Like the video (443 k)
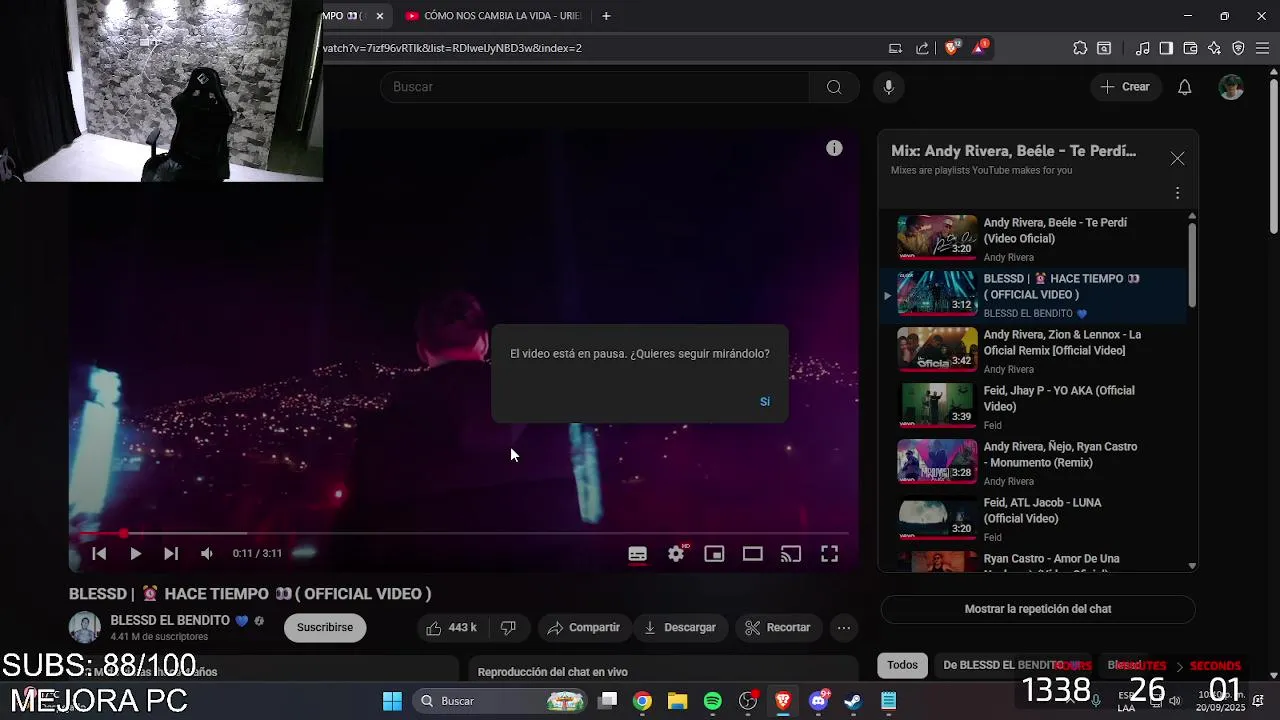 452,628
